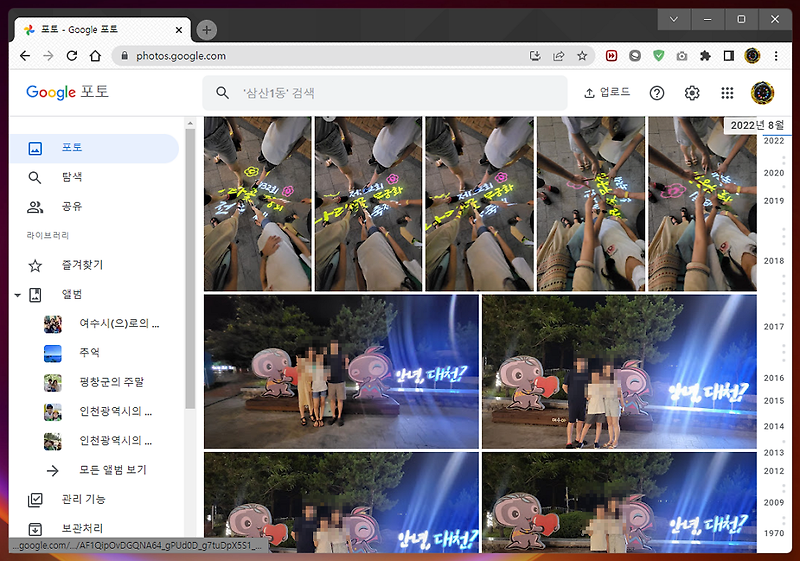Jump to 2013 on the timeline
The image size is (800, 561).
coord(773,452)
